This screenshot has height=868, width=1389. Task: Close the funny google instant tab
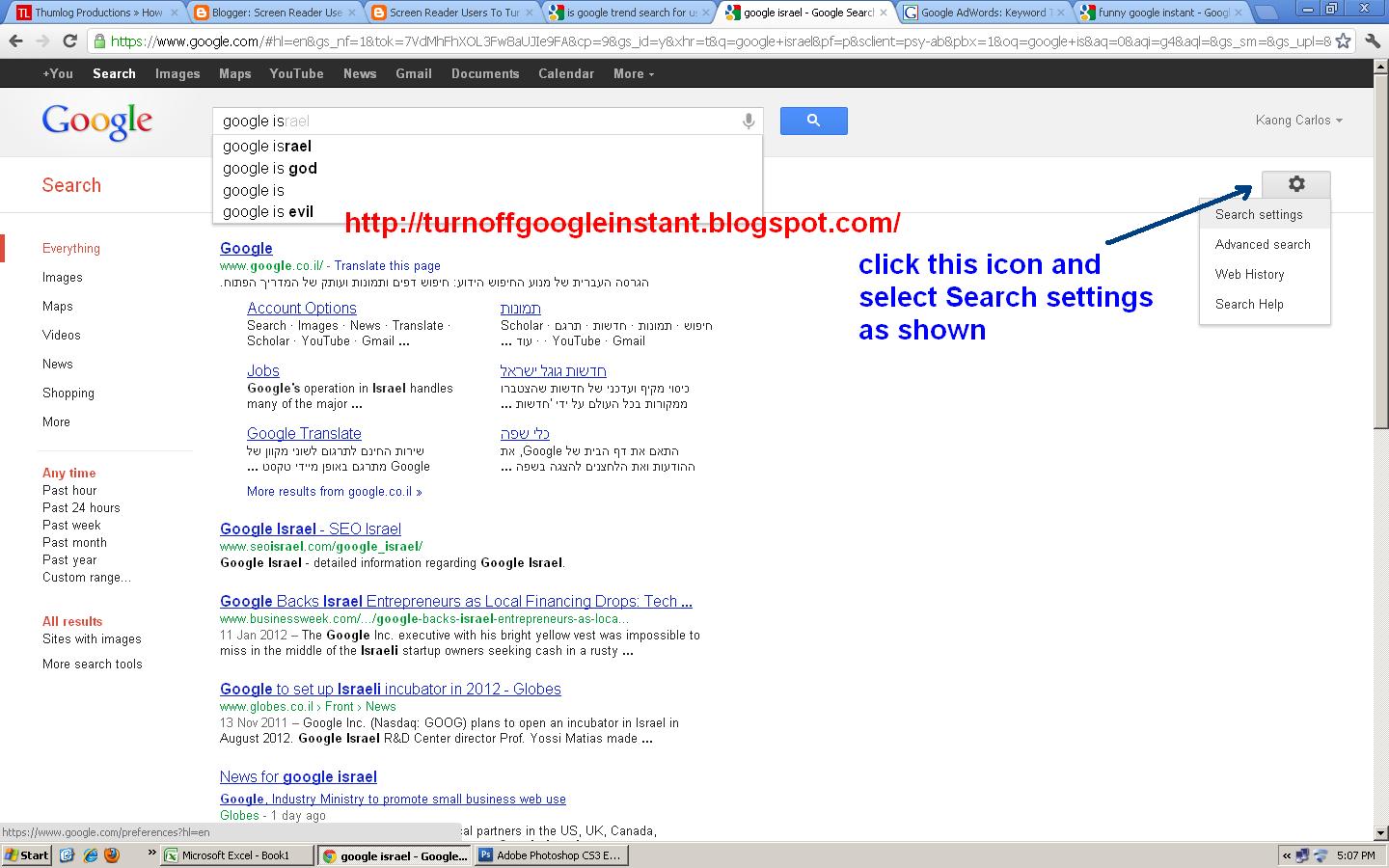click(1239, 13)
